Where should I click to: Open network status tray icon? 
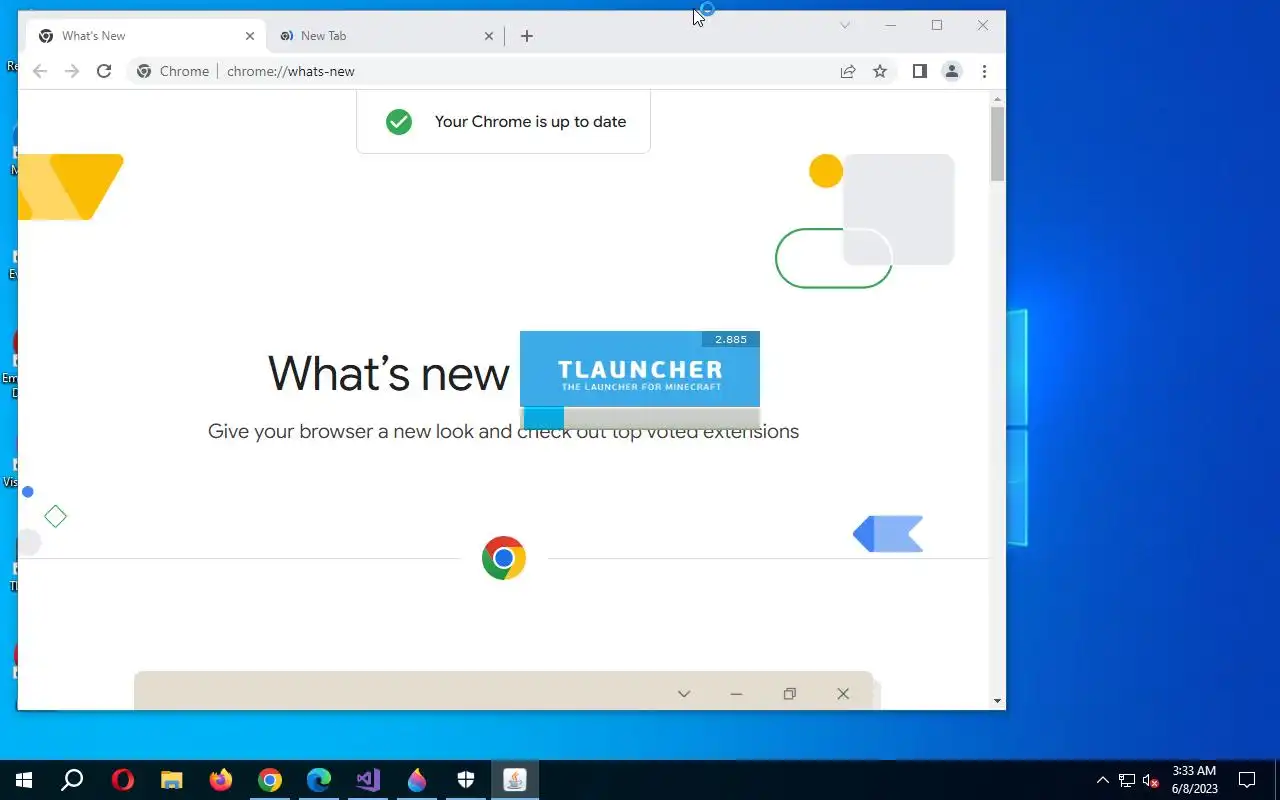(1127, 780)
